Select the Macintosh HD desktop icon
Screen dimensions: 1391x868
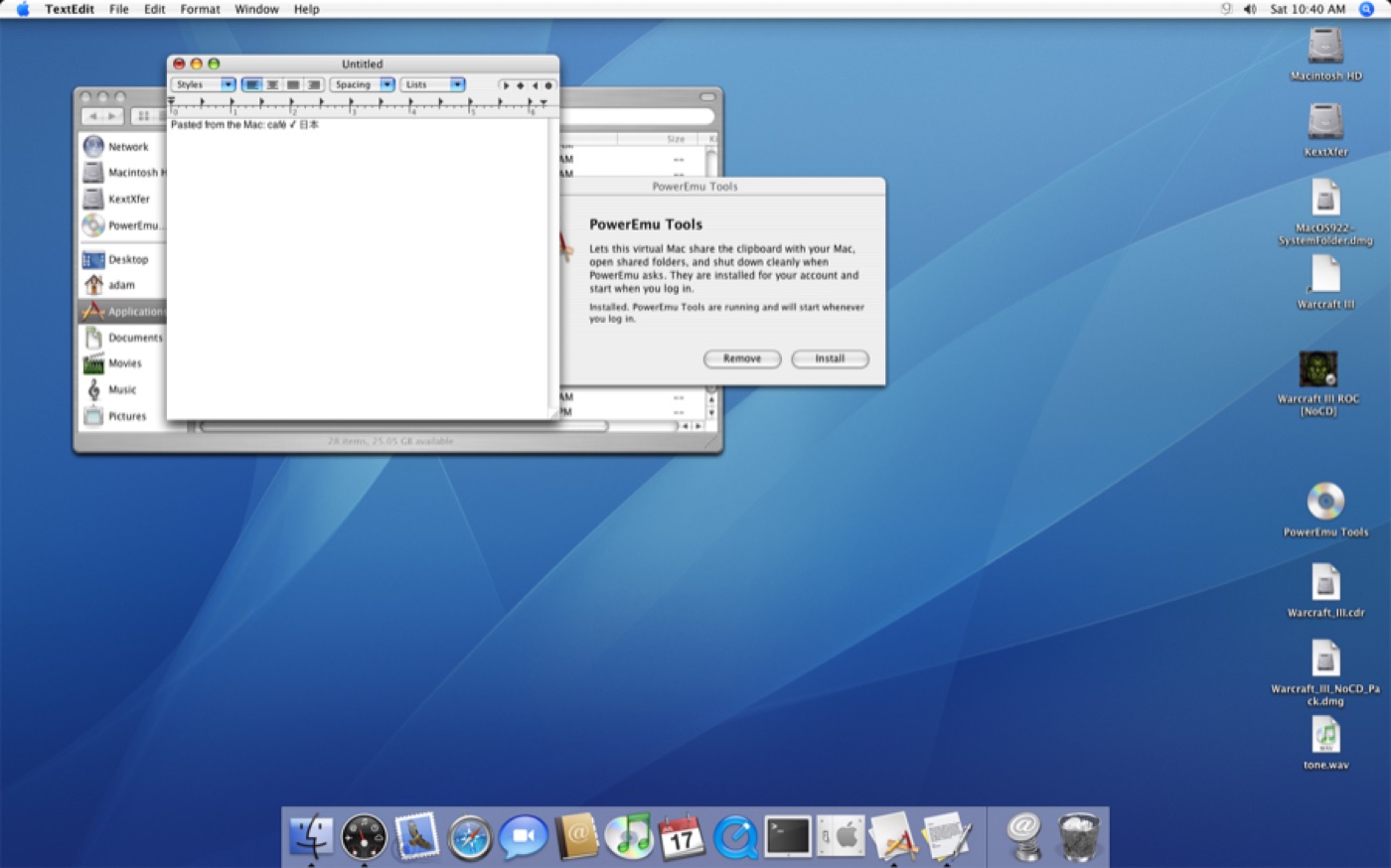pos(1325,54)
